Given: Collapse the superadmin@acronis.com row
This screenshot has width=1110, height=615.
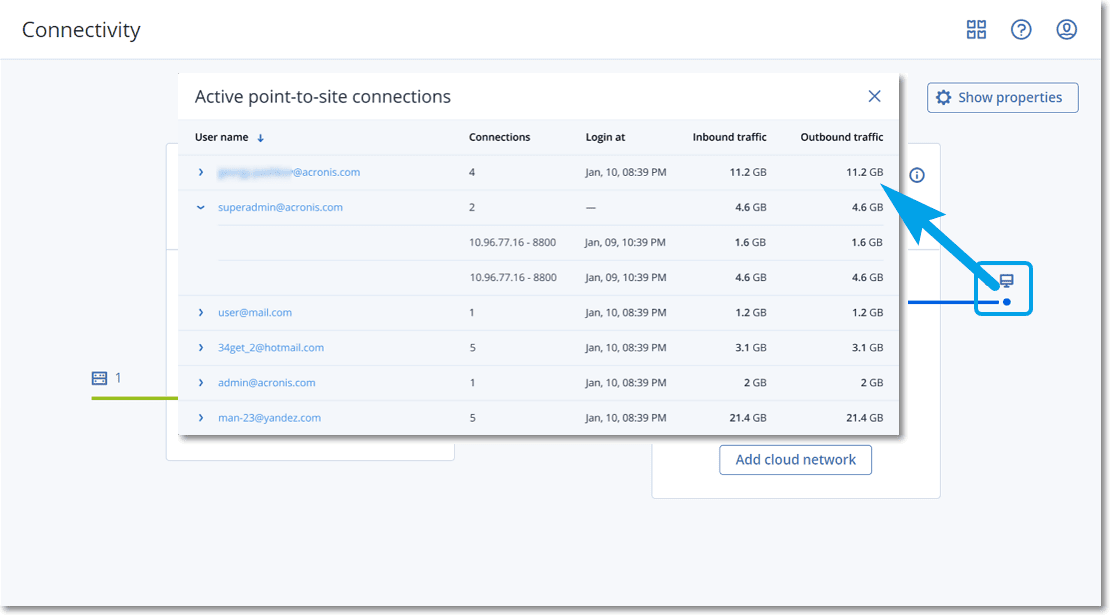Looking at the screenshot, I should coord(201,207).
